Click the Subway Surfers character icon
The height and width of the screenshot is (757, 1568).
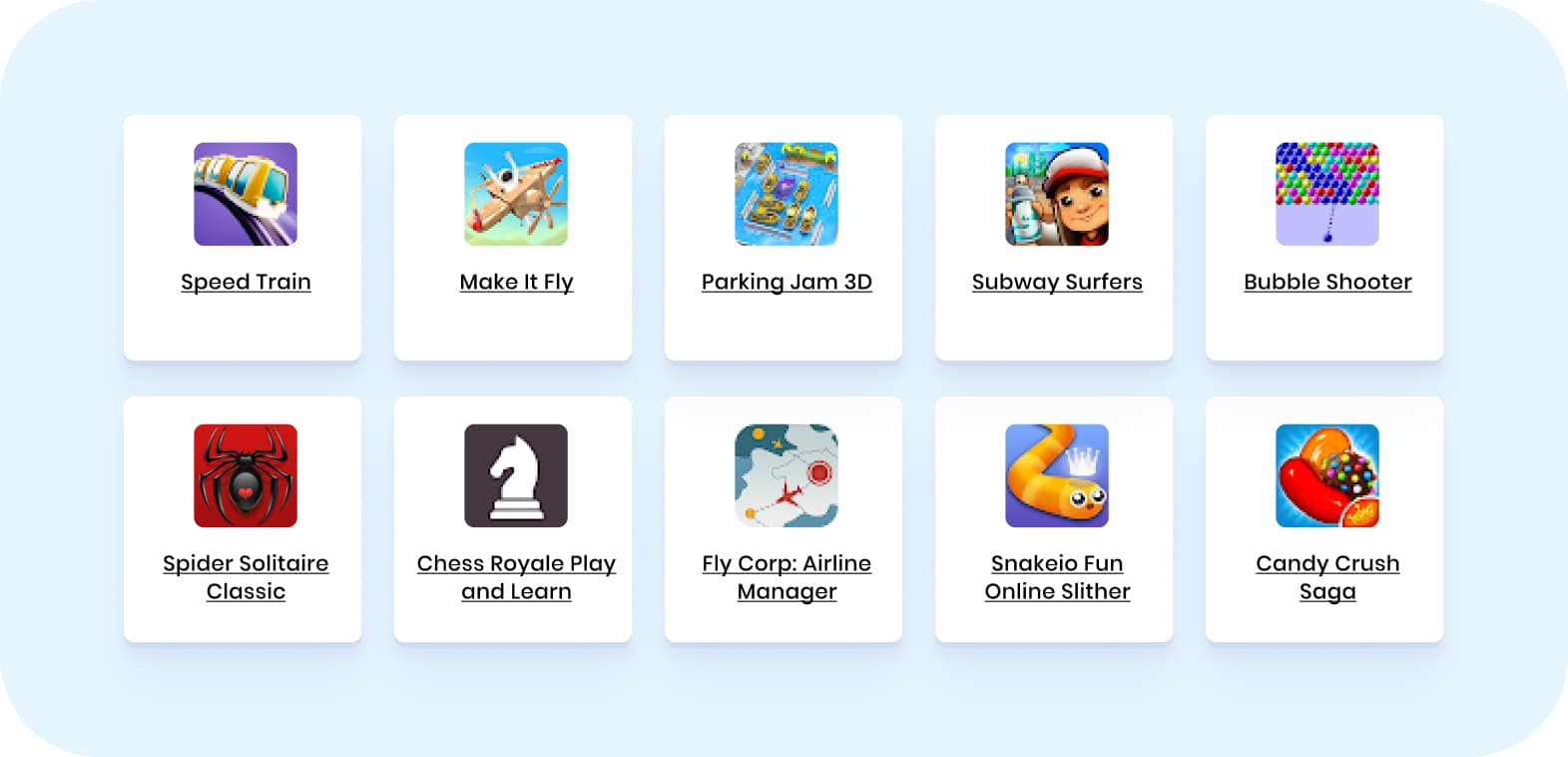(x=1057, y=194)
